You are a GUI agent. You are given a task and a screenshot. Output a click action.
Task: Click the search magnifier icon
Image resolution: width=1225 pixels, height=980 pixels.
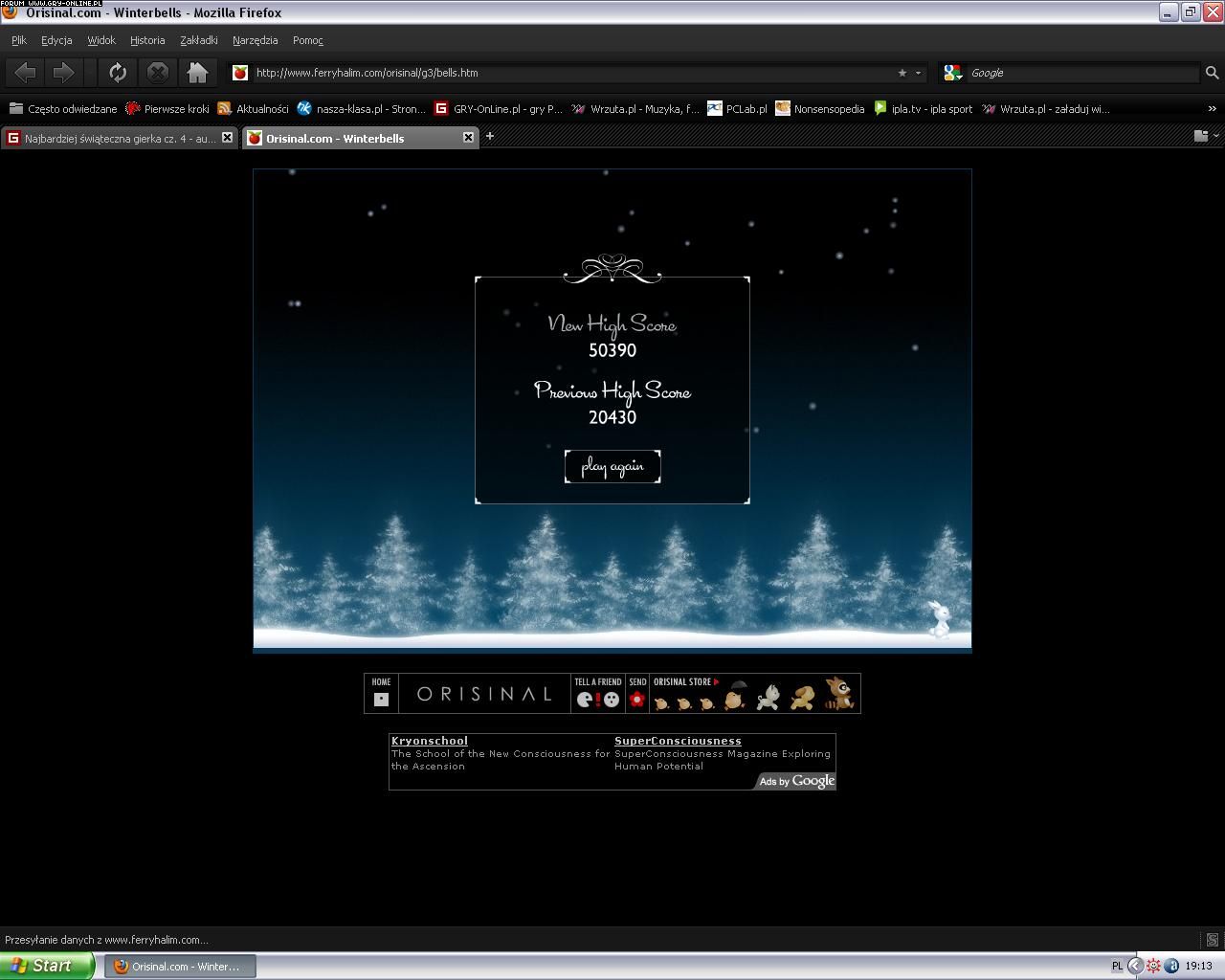point(1212,73)
